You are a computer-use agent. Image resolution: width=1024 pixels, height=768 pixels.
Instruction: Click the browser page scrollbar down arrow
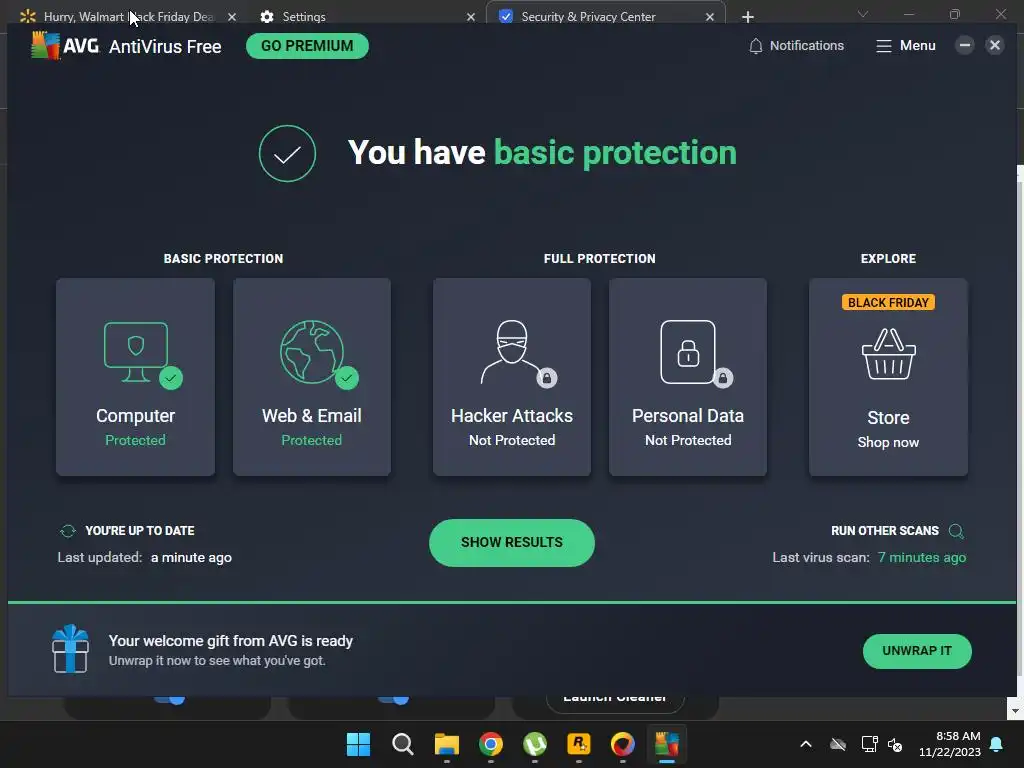point(1015,711)
